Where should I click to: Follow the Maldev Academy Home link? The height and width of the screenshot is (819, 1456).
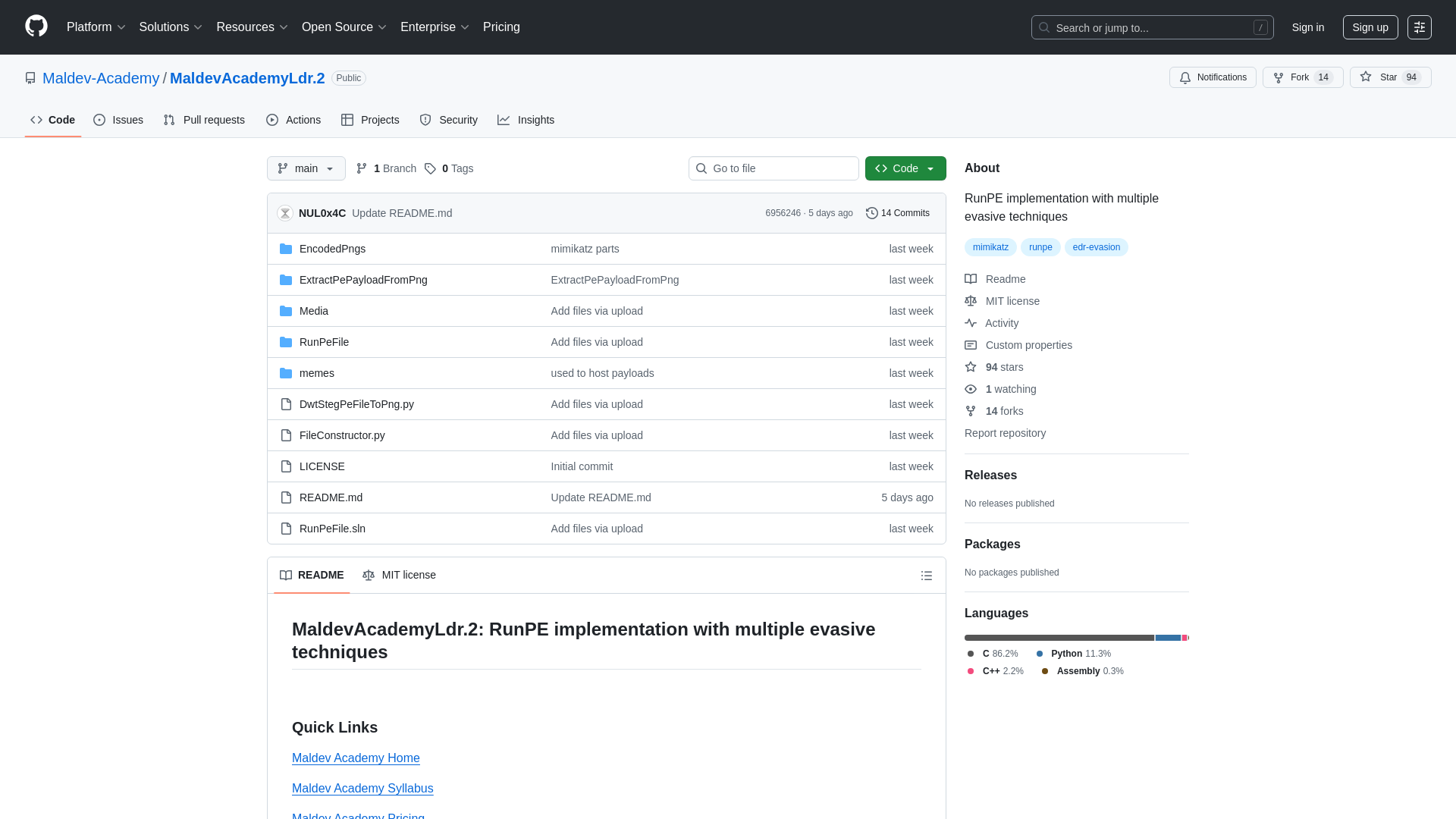tap(356, 758)
